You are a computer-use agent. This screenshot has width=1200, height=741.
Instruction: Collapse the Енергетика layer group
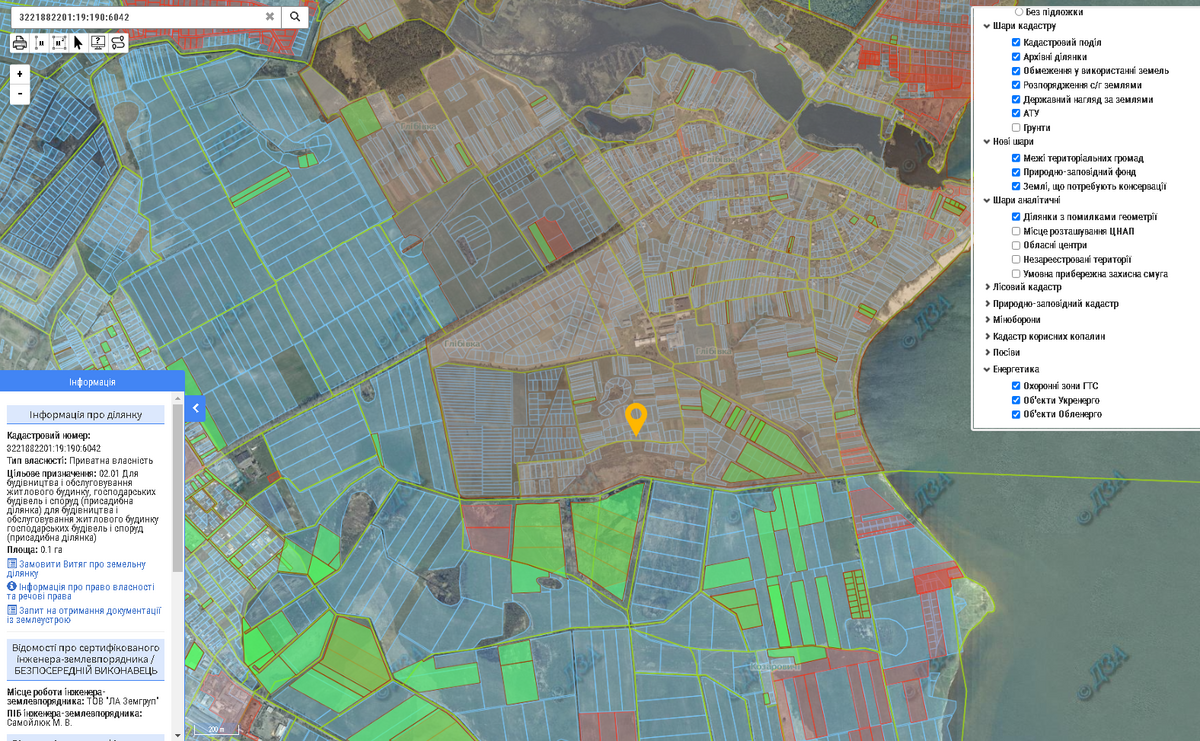(x=987, y=369)
